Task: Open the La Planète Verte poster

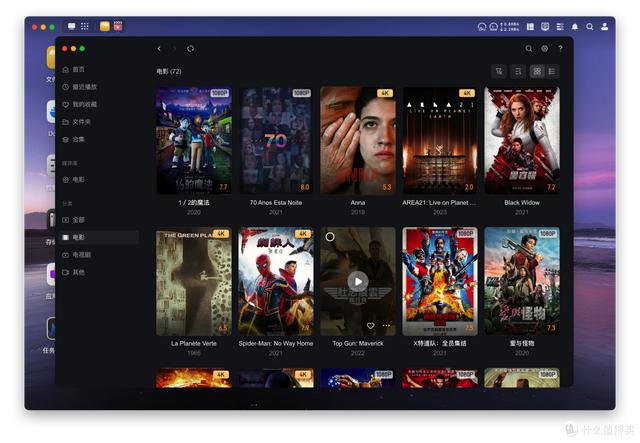Action: point(194,281)
